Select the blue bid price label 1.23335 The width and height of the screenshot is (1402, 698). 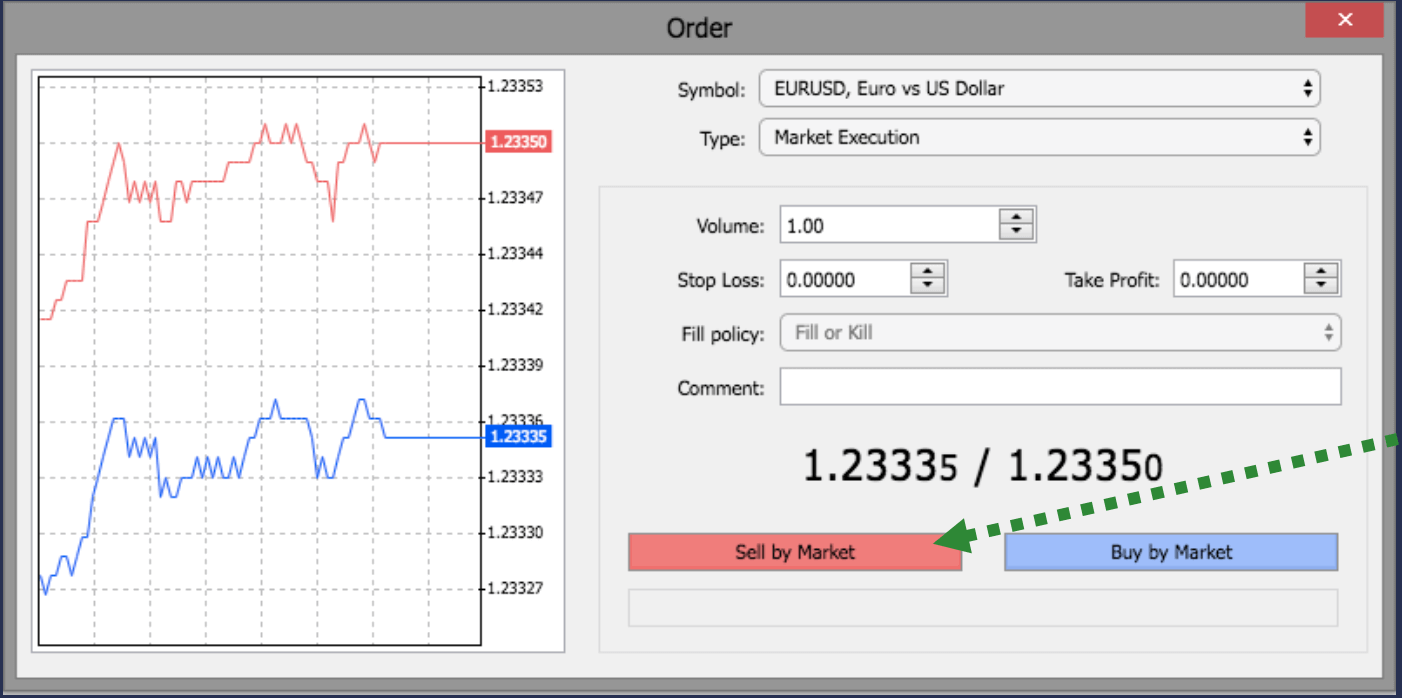tap(518, 438)
